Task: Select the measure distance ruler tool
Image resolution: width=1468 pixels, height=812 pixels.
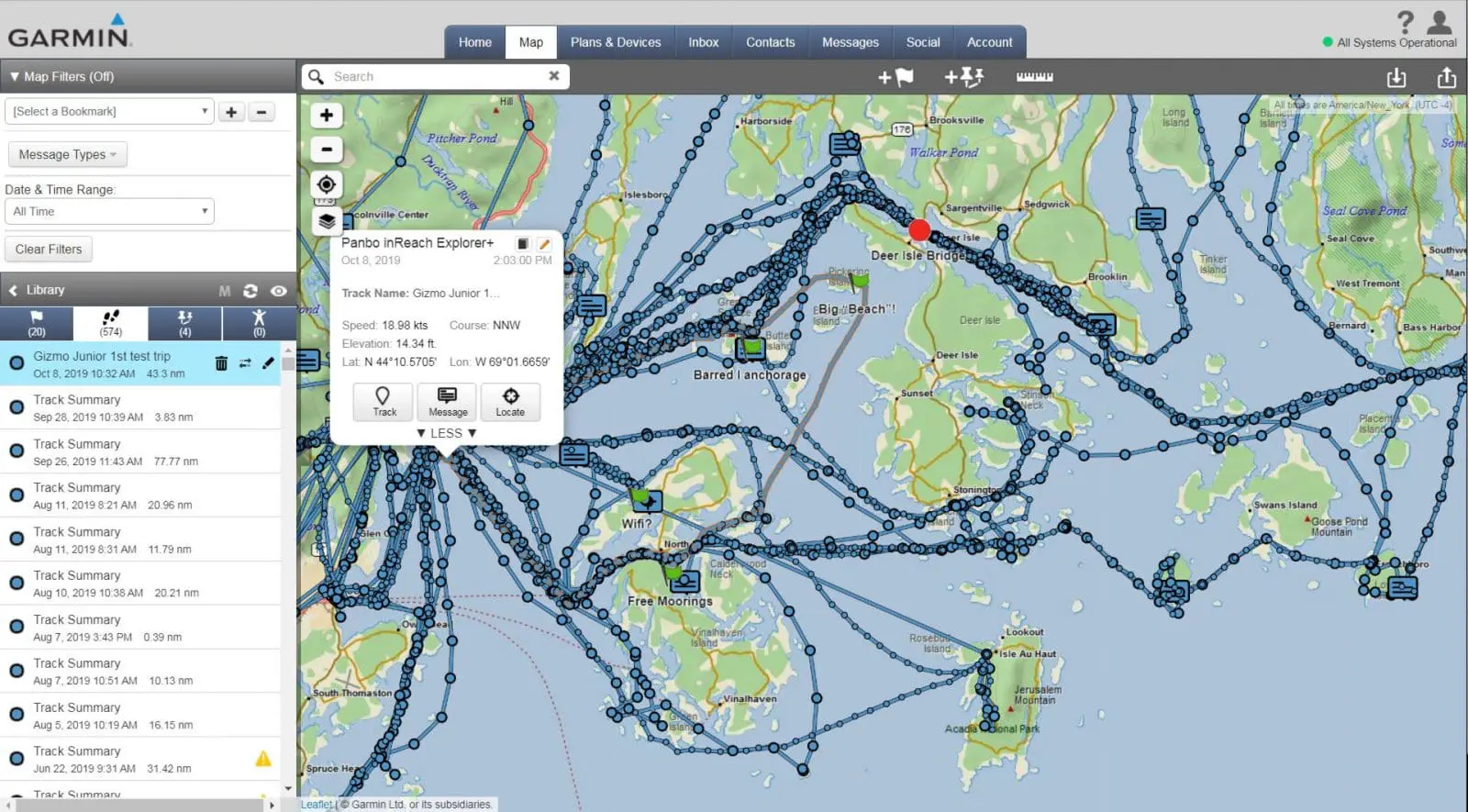Action: pos(1034,77)
